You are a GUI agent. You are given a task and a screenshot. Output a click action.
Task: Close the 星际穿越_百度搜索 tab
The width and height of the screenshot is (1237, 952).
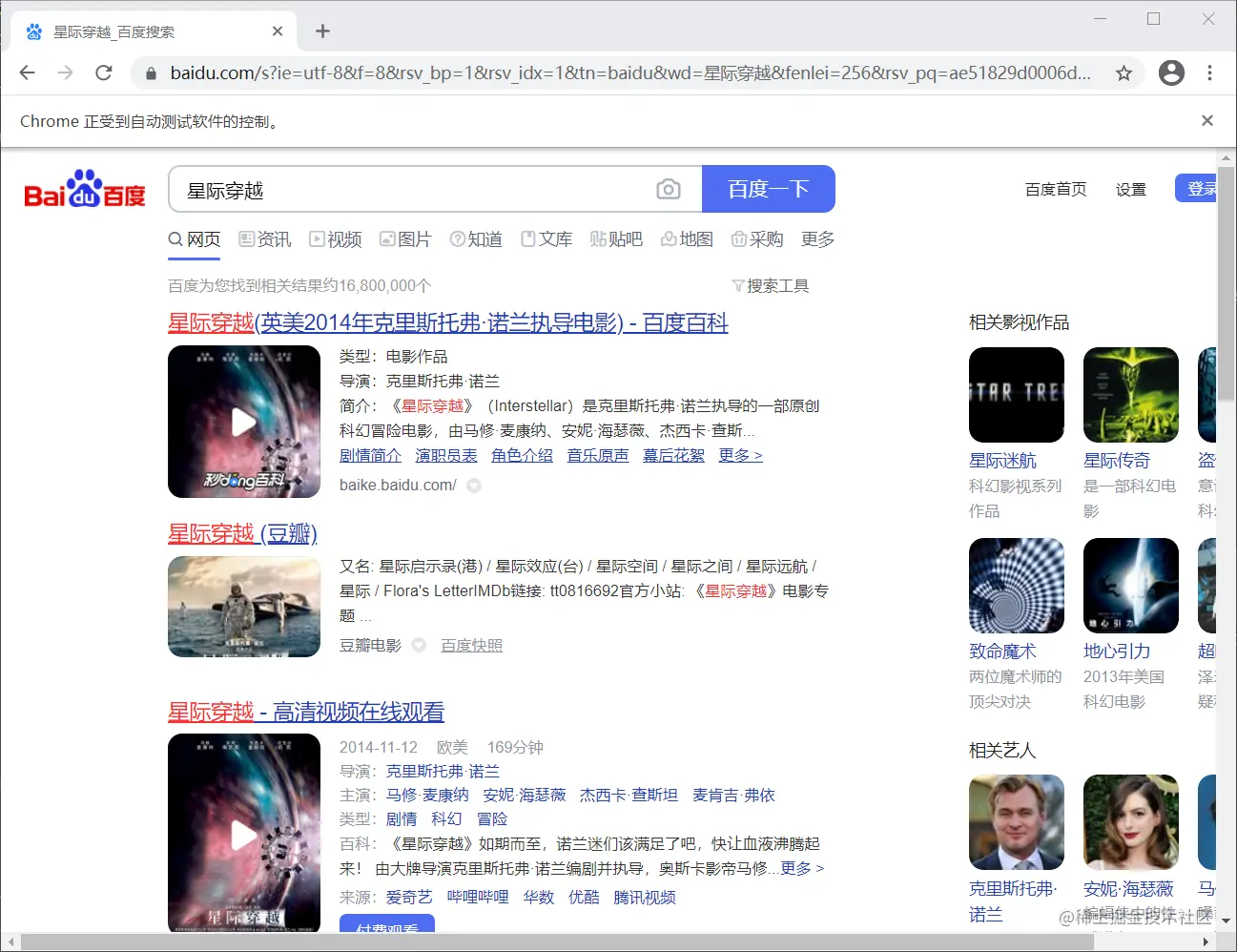[278, 31]
